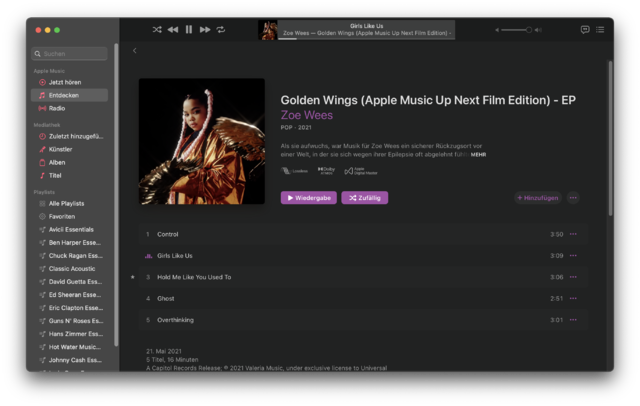
Task: Open Alle Playlists
Action: click(x=69, y=203)
